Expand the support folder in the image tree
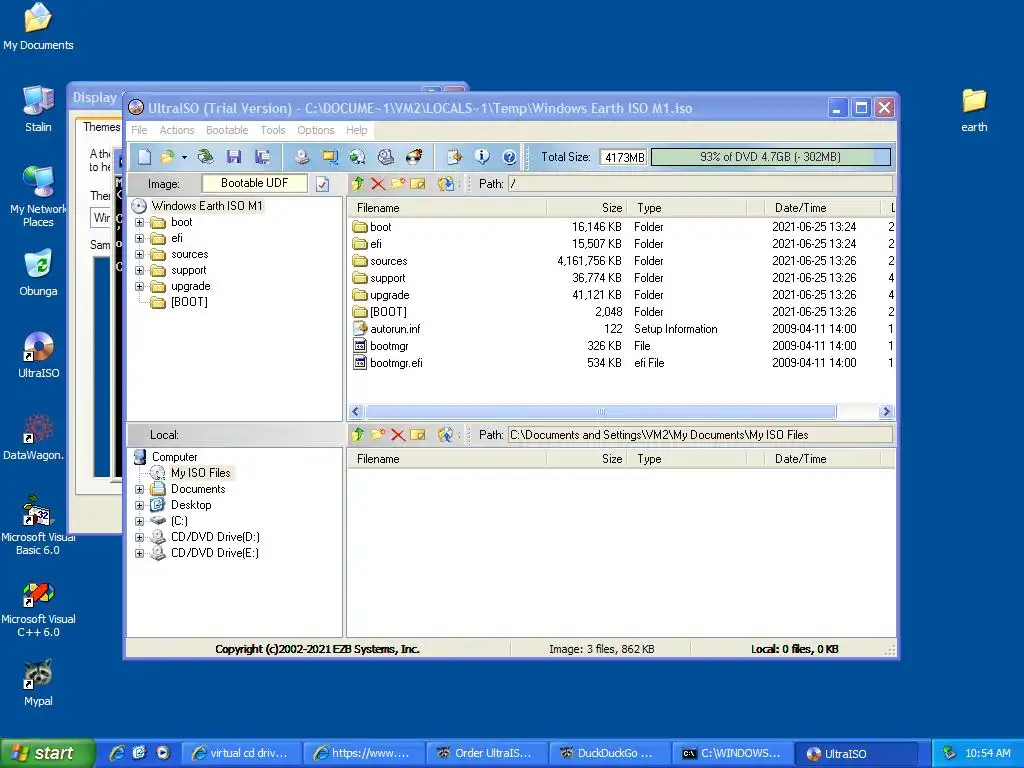This screenshot has height=768, width=1024. tap(139, 270)
